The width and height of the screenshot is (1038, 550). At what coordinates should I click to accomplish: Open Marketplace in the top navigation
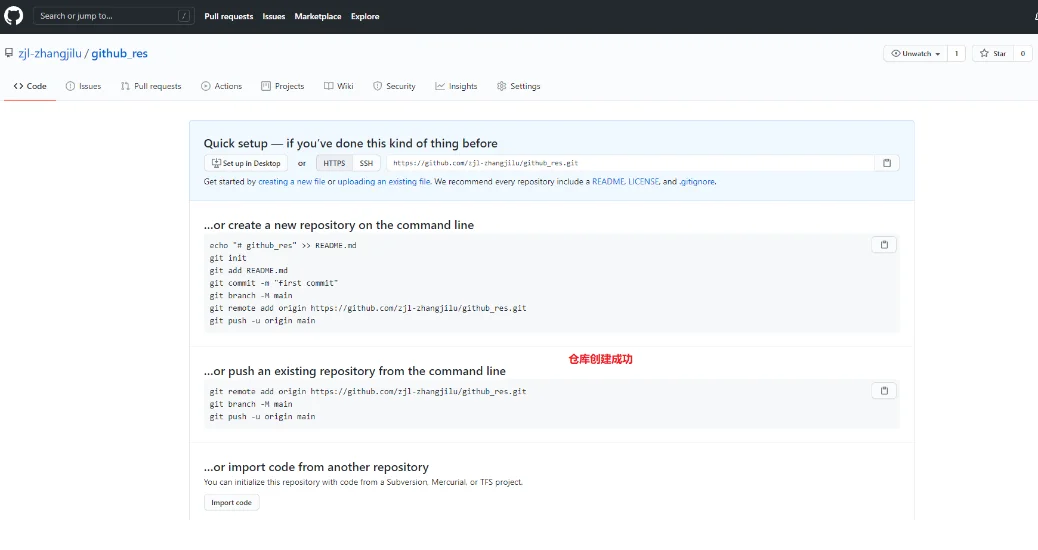click(317, 16)
